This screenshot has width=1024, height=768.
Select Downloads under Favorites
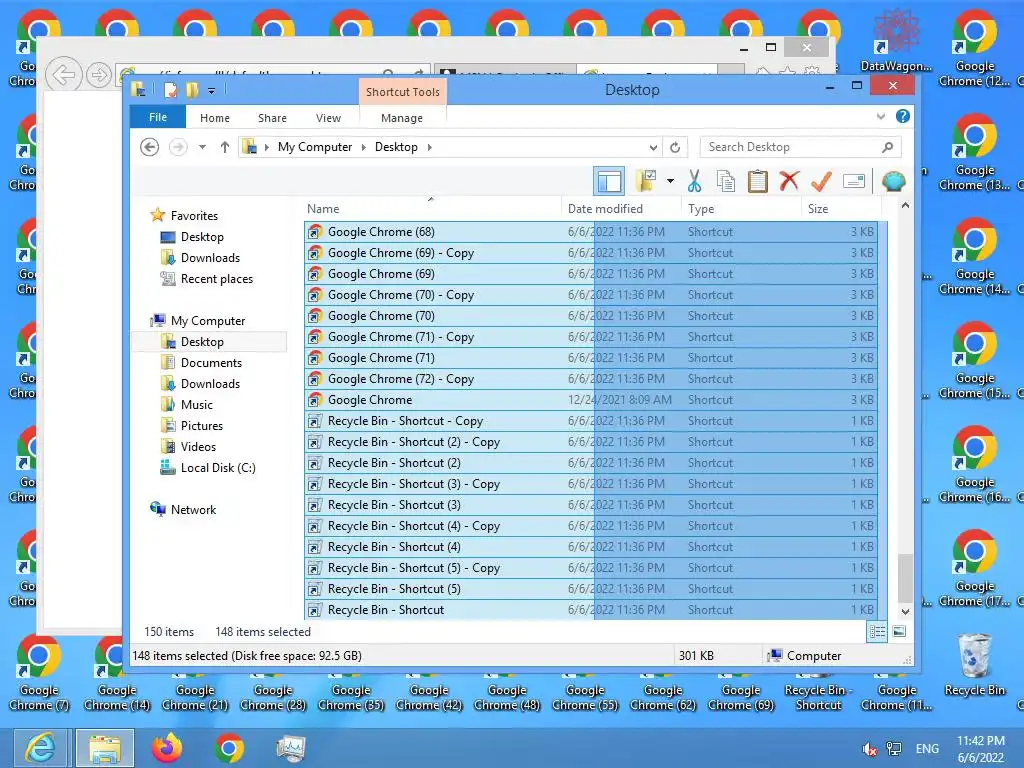click(210, 257)
